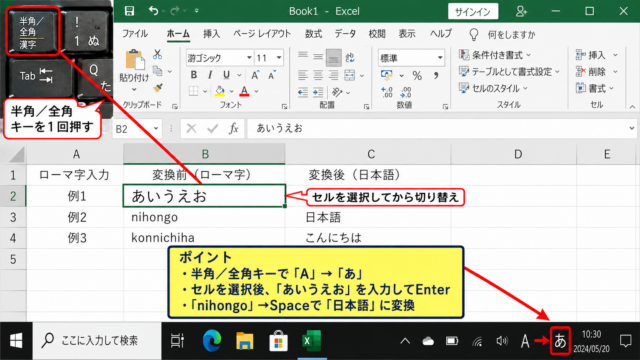Viewport: 640px width, 360px height.
Task: Click the increase indent icon
Action: 318,92
